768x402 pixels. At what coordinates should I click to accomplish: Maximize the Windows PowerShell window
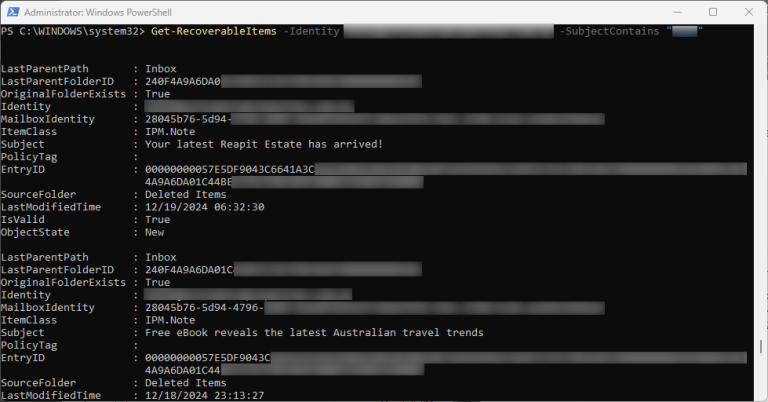713,12
